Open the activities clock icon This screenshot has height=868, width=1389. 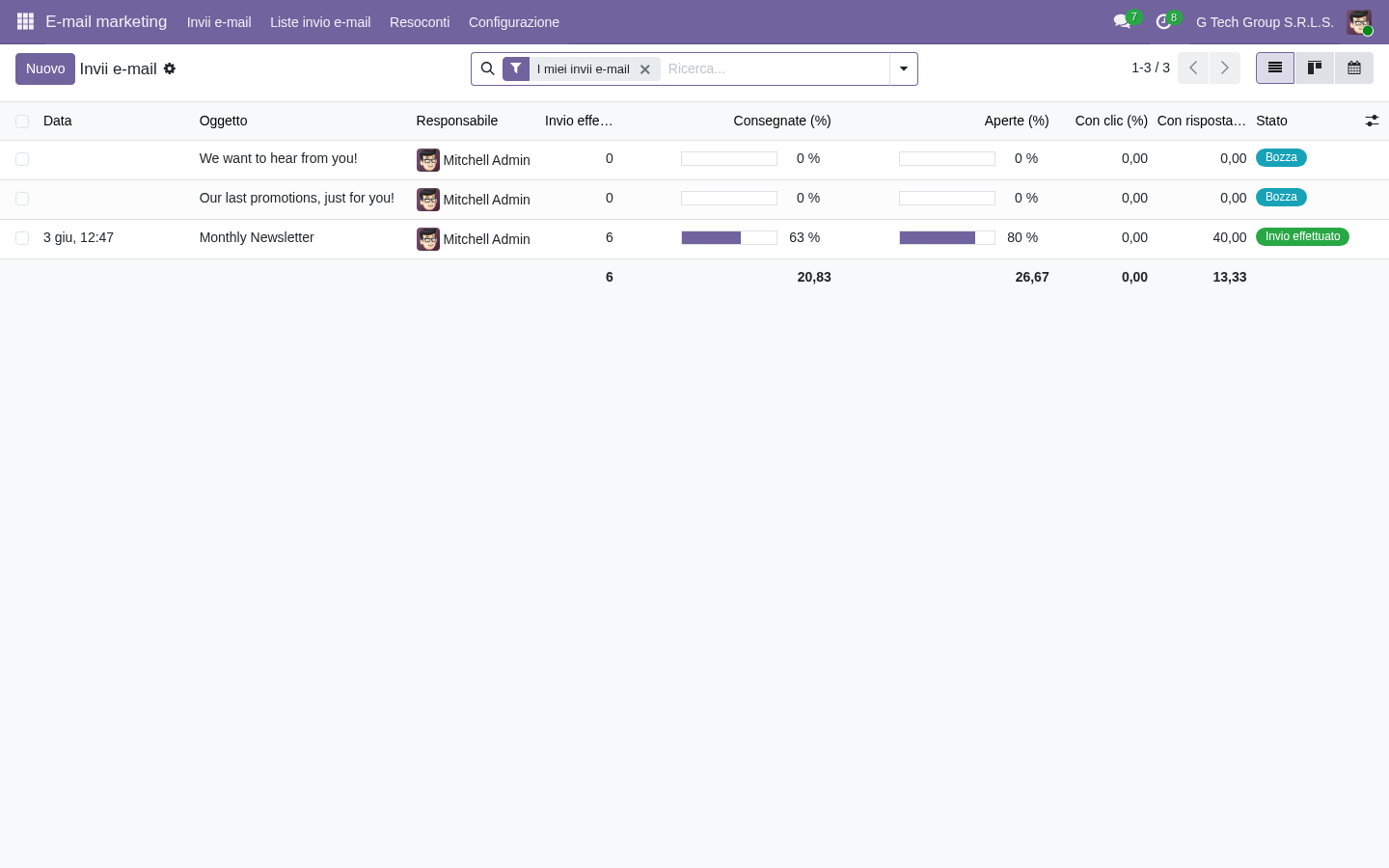(1163, 21)
